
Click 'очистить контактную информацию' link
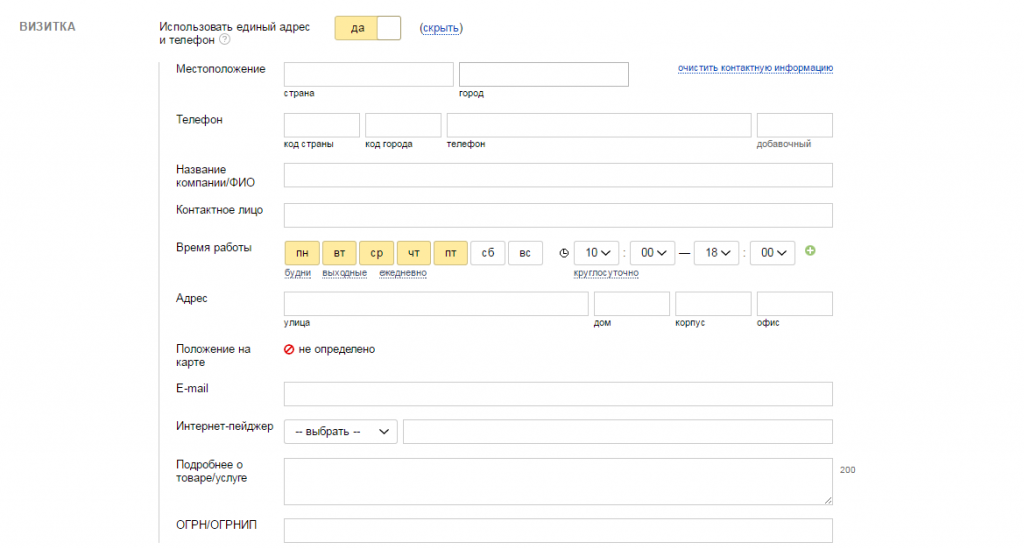coord(755,68)
